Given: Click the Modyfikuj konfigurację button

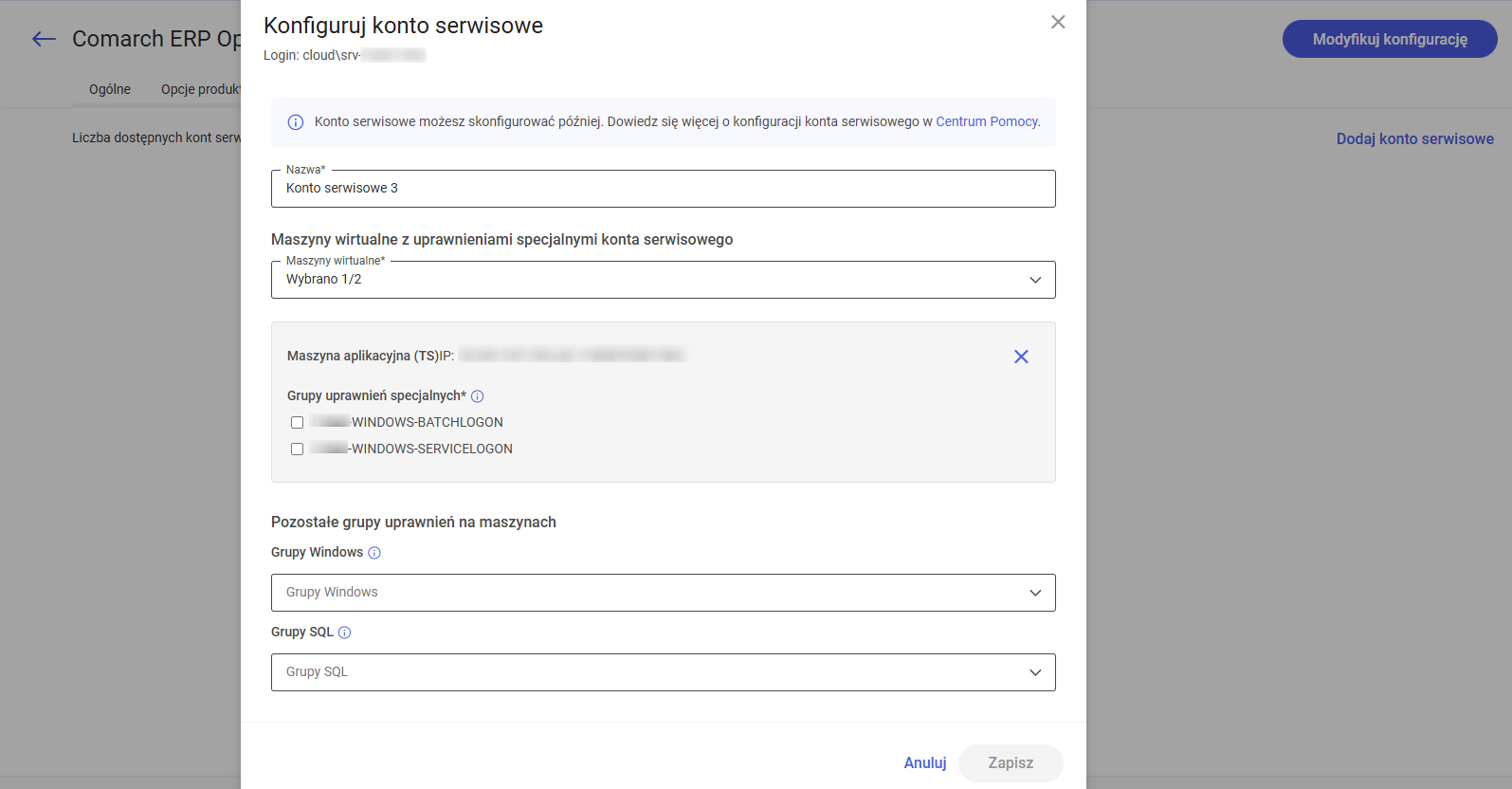Looking at the screenshot, I should [1389, 39].
